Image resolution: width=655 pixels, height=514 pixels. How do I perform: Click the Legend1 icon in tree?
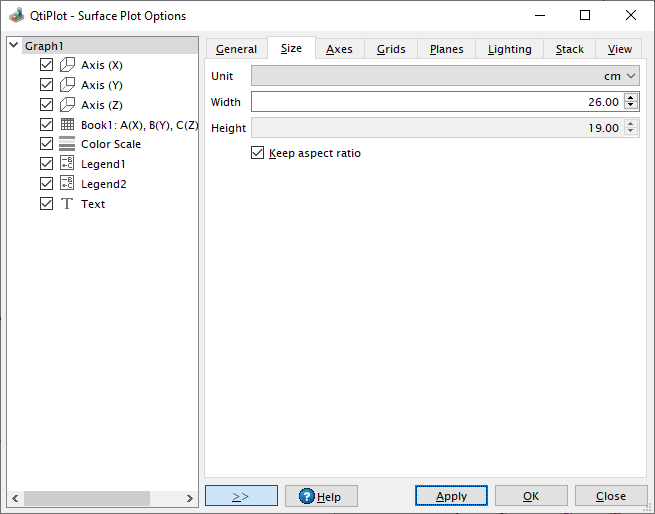coord(67,164)
